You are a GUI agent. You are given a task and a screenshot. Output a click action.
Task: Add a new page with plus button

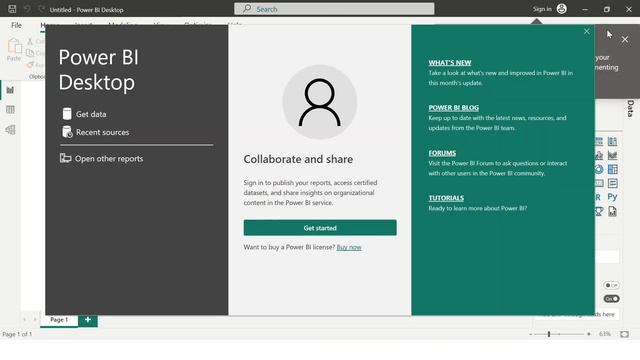point(88,320)
